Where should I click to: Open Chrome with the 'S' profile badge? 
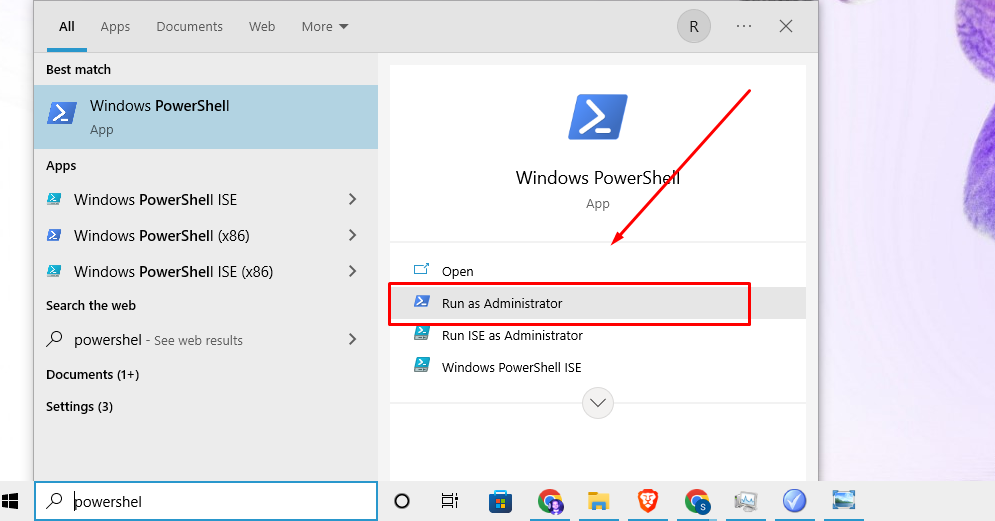[697, 501]
